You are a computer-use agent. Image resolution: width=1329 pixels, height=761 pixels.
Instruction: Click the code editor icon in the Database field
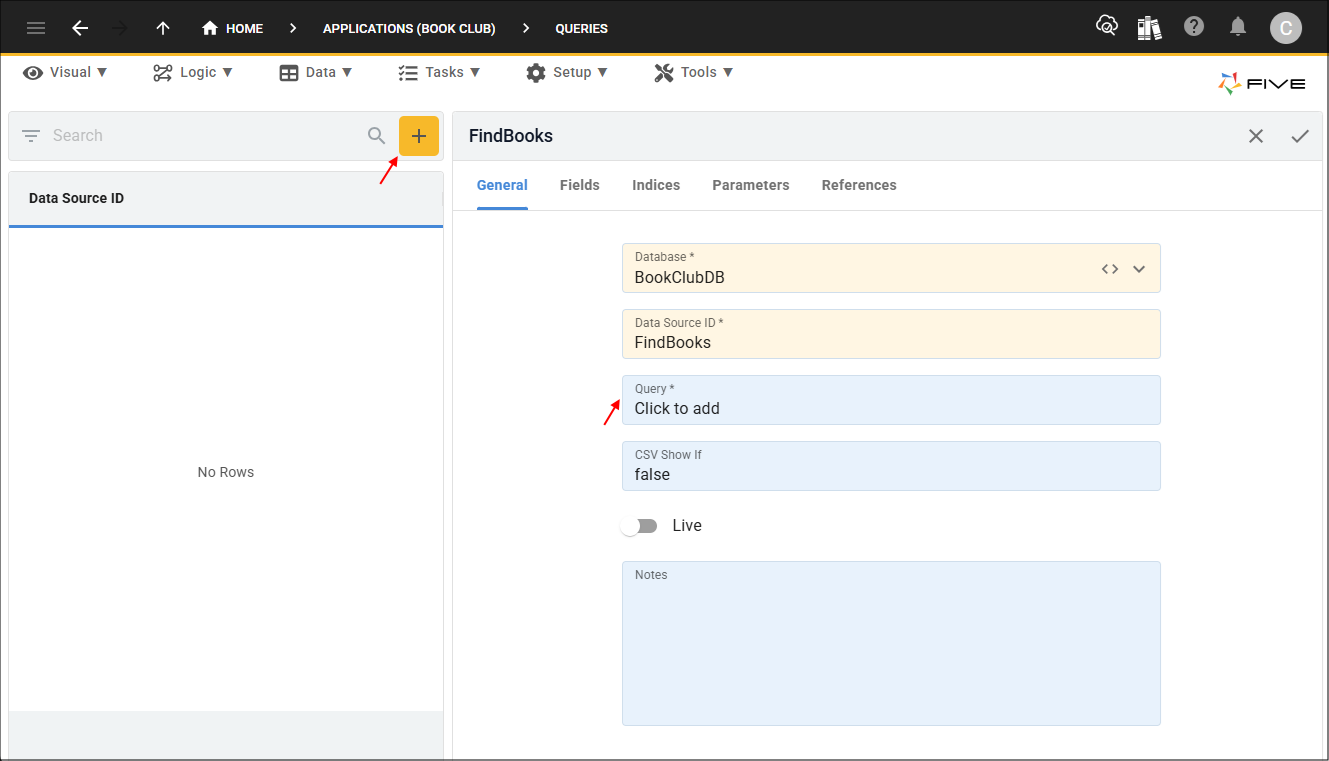tap(1109, 268)
